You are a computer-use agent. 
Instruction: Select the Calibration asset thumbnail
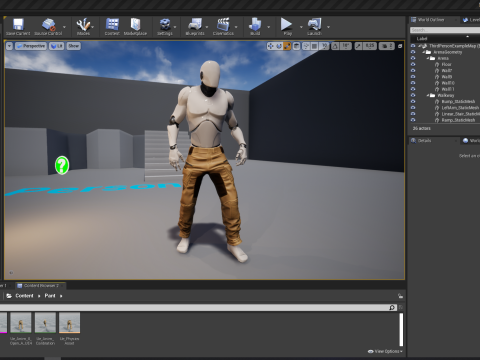click(45, 323)
